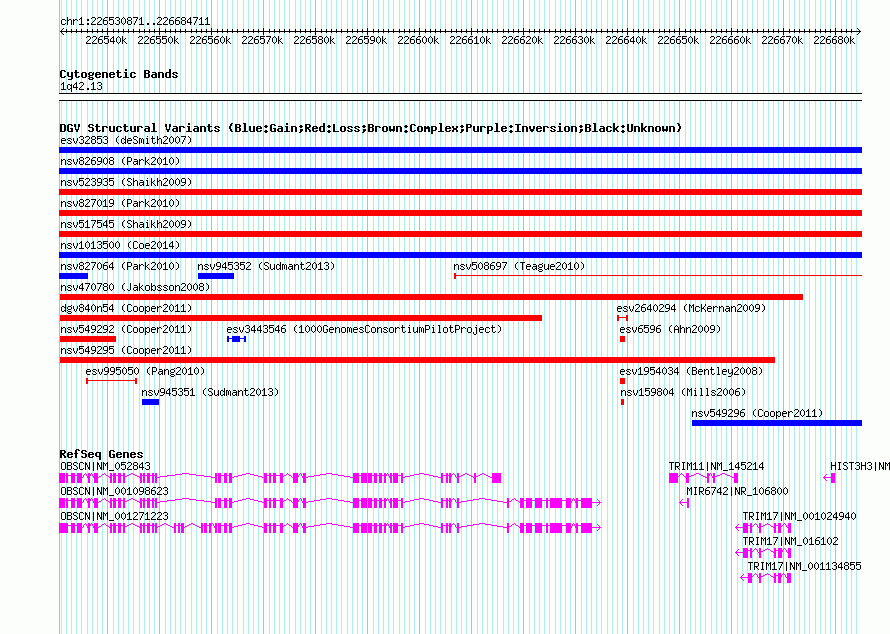Click the 226620k ruler tick label
Viewport: 890px width, 634px height.
click(522, 40)
